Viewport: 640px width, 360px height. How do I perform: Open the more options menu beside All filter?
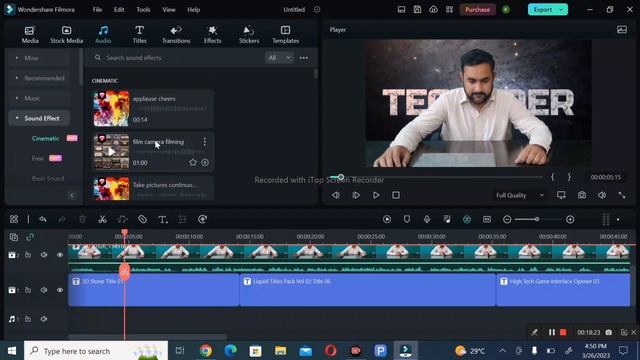[x=304, y=58]
